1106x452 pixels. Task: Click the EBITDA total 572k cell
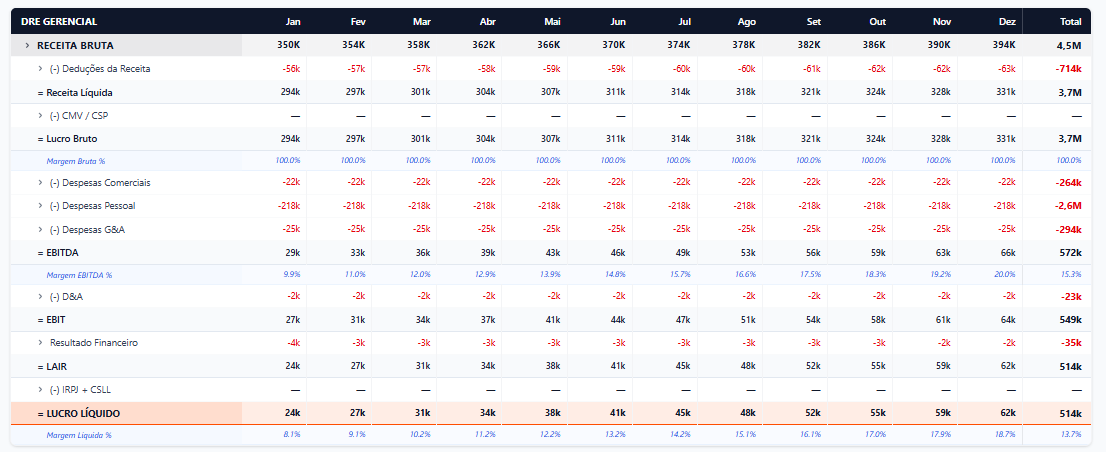(1071, 252)
